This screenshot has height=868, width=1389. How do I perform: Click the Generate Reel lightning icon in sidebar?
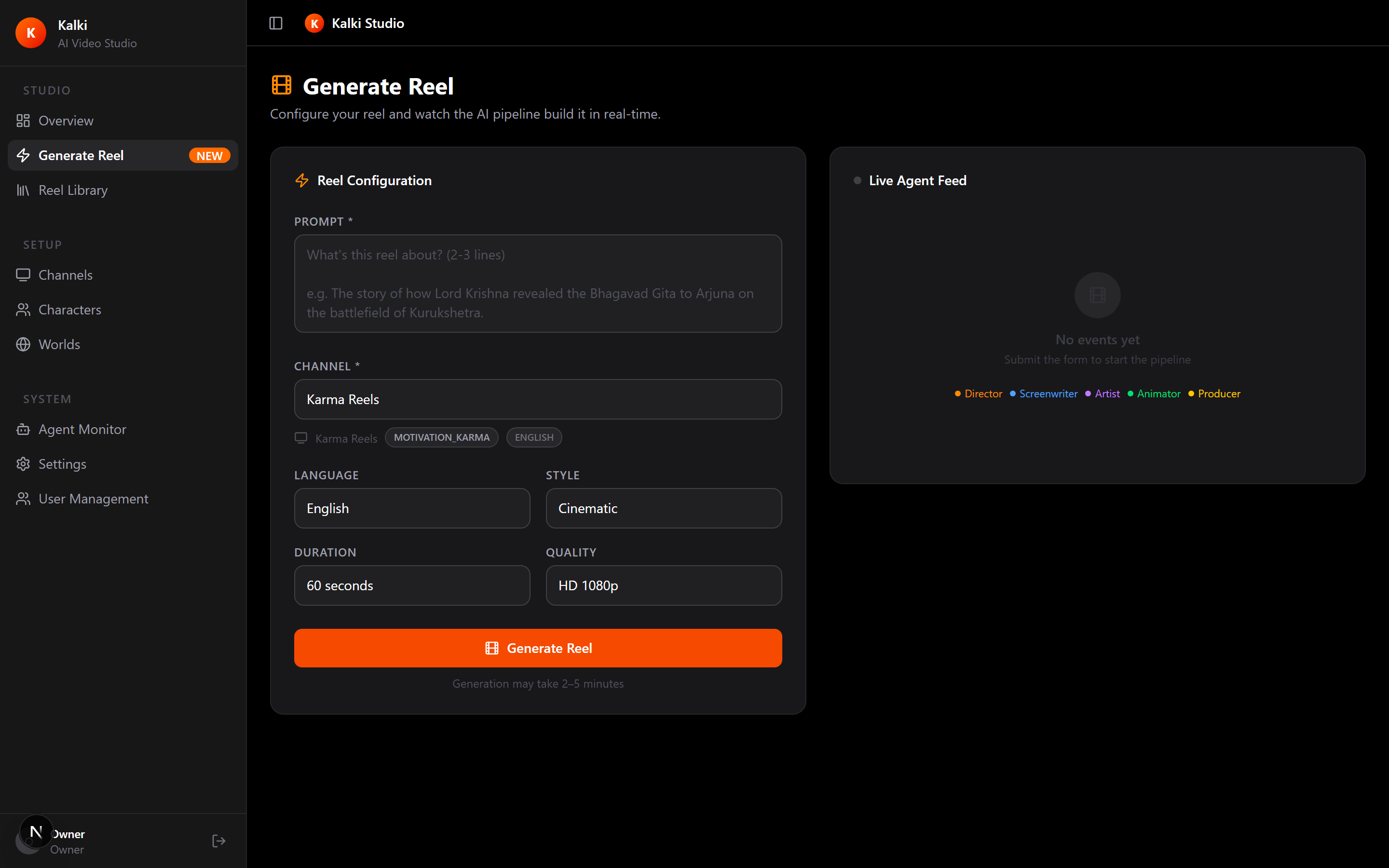(x=23, y=156)
